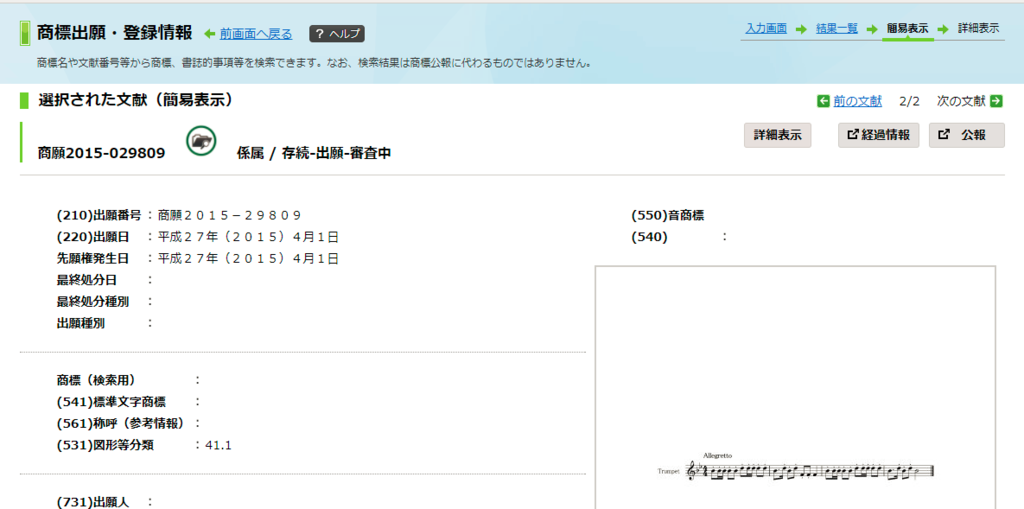This screenshot has width=1024, height=509.
Task: Click the previous document arrow icon
Action: (x=823, y=101)
